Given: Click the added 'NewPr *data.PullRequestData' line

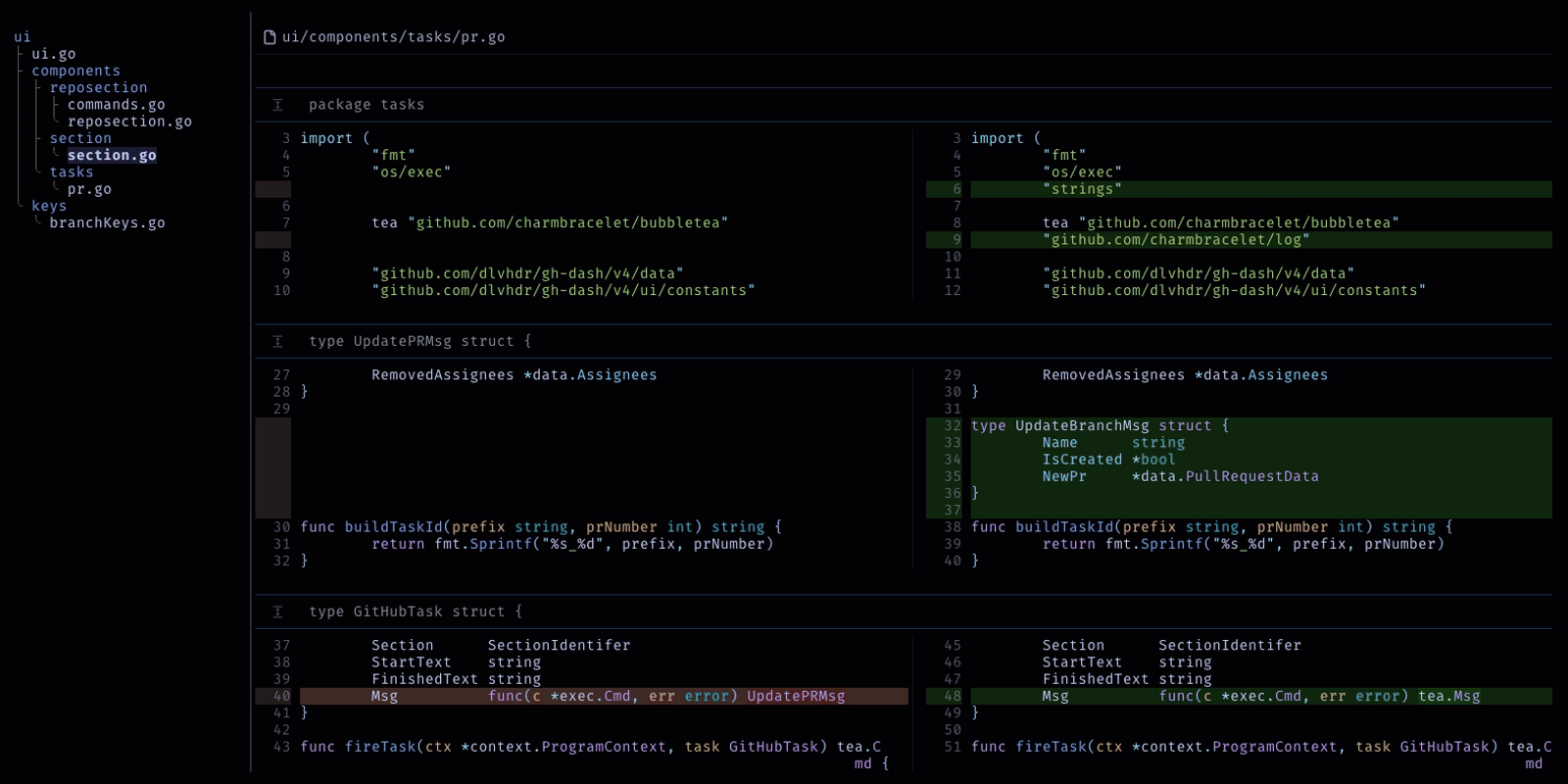Looking at the screenshot, I should coord(1239,476).
